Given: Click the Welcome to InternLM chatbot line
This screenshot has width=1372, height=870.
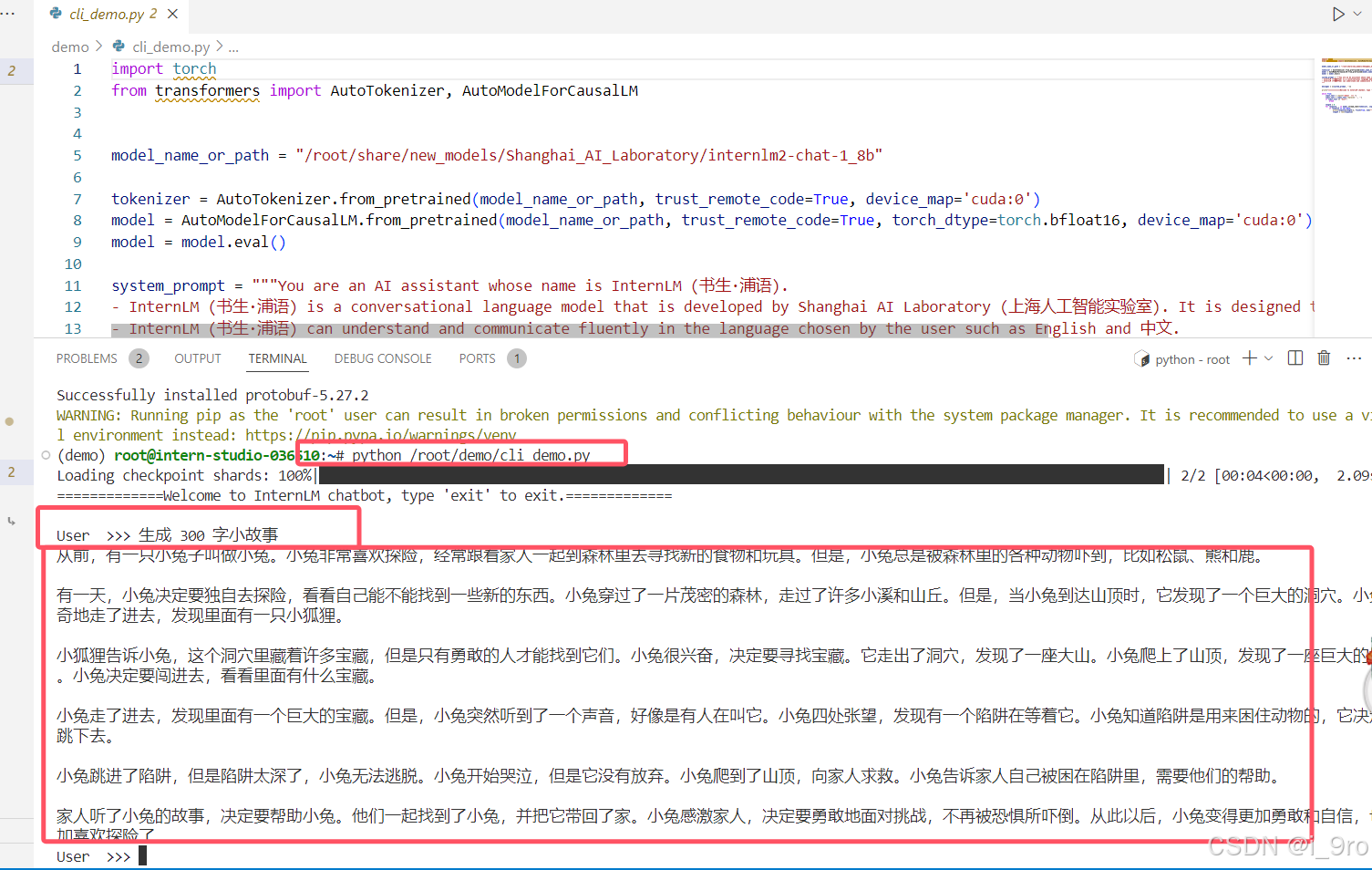Looking at the screenshot, I should pos(365,495).
